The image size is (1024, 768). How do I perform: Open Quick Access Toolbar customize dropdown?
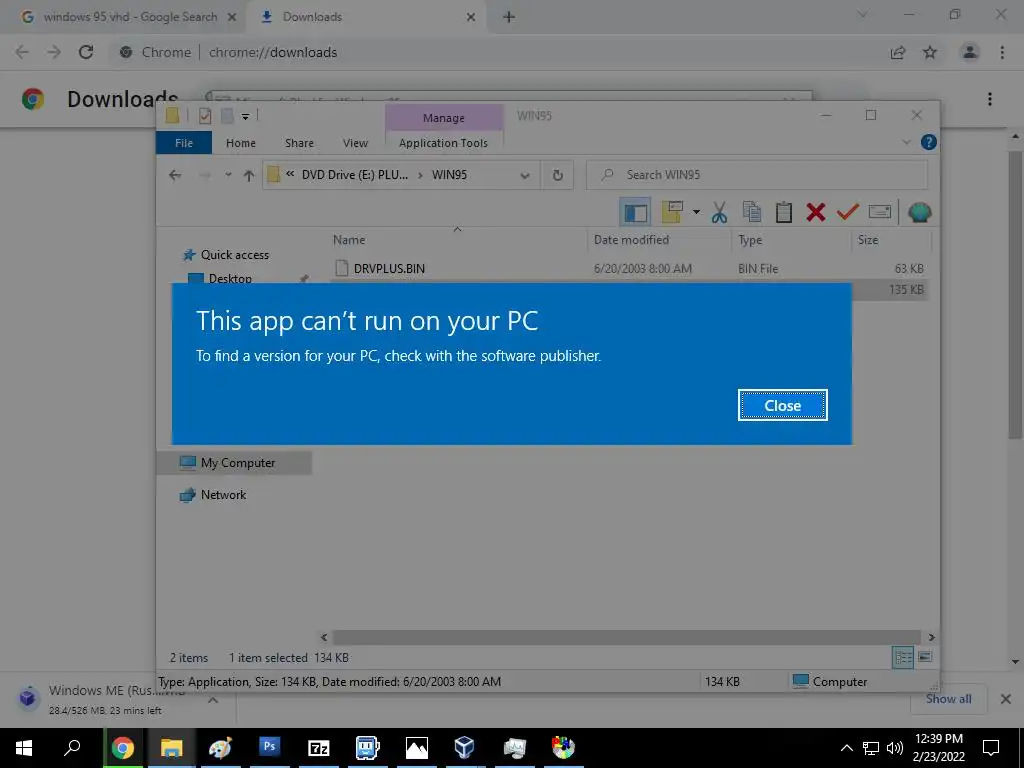pyautogui.click(x=246, y=116)
